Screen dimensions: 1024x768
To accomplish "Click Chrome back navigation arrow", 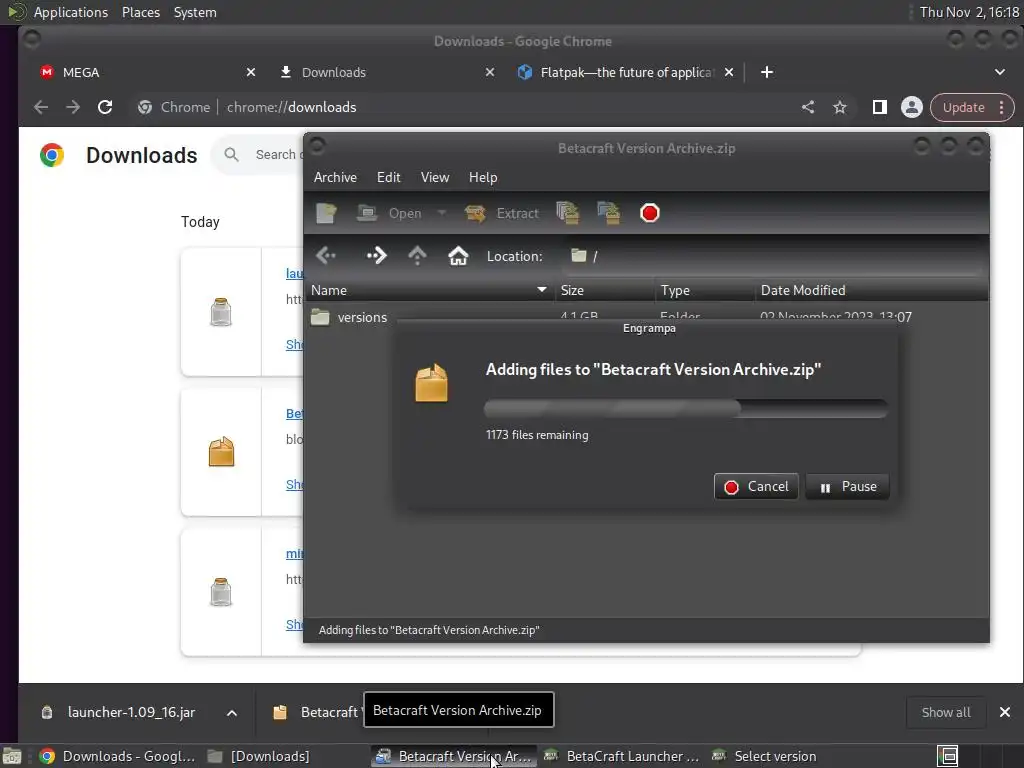I will (x=40, y=107).
